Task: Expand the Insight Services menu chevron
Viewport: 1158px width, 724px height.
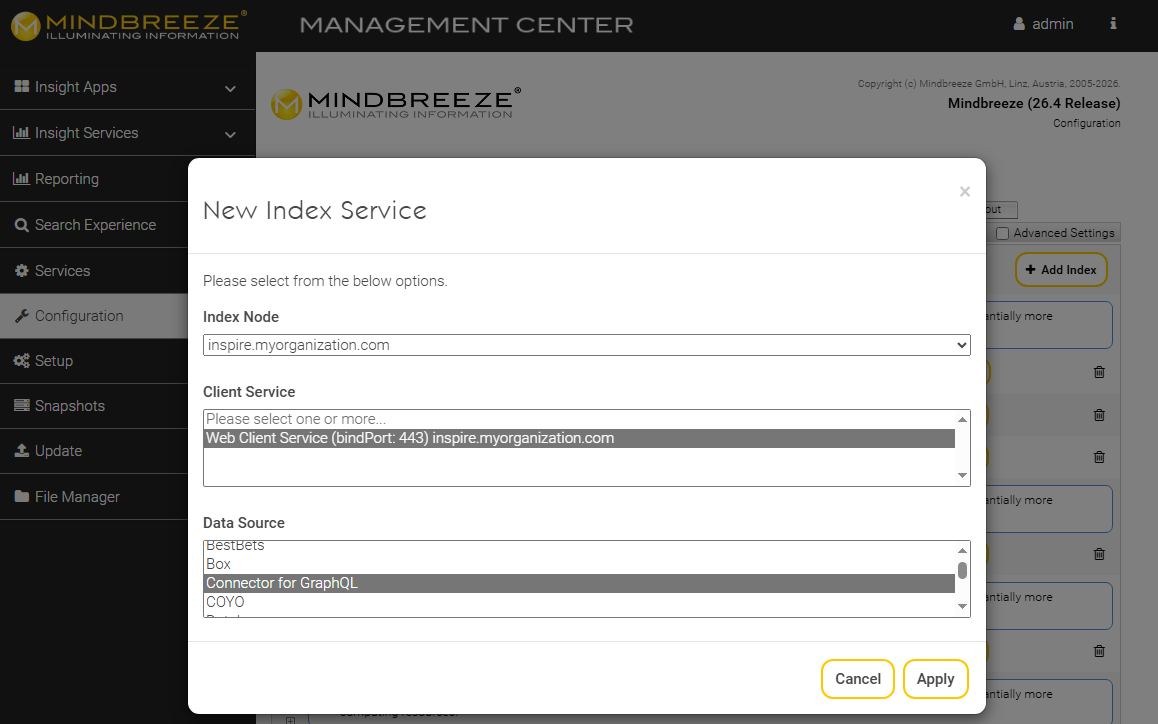Action: pyautogui.click(x=230, y=134)
